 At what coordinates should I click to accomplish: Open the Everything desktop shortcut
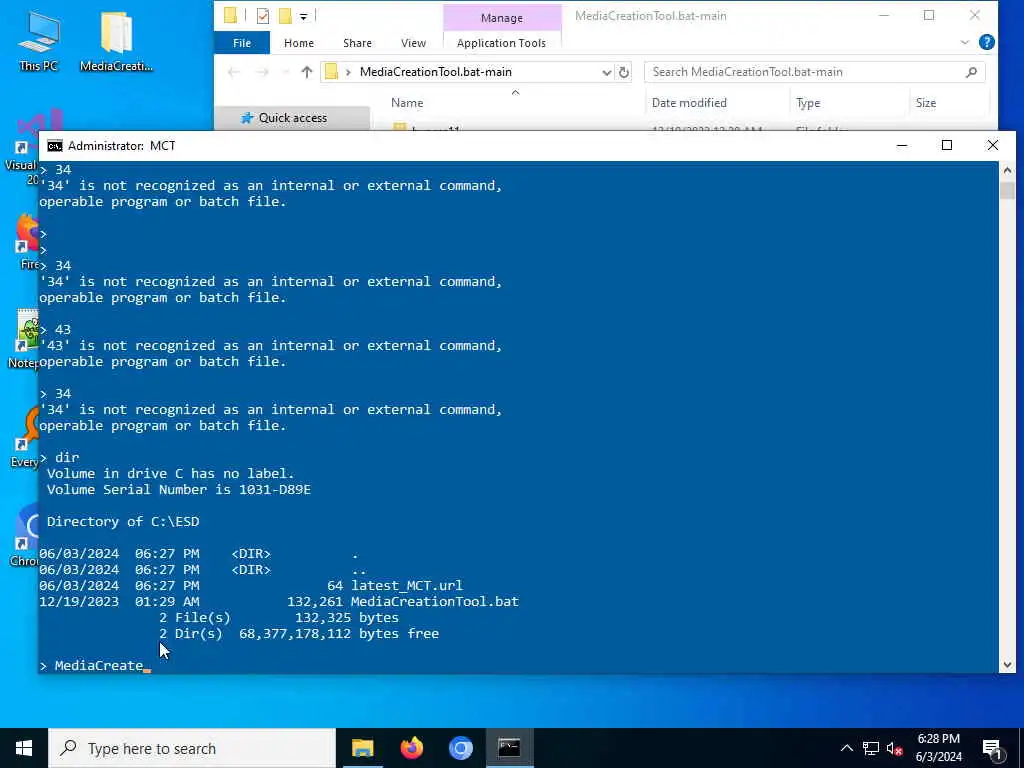tap(25, 436)
